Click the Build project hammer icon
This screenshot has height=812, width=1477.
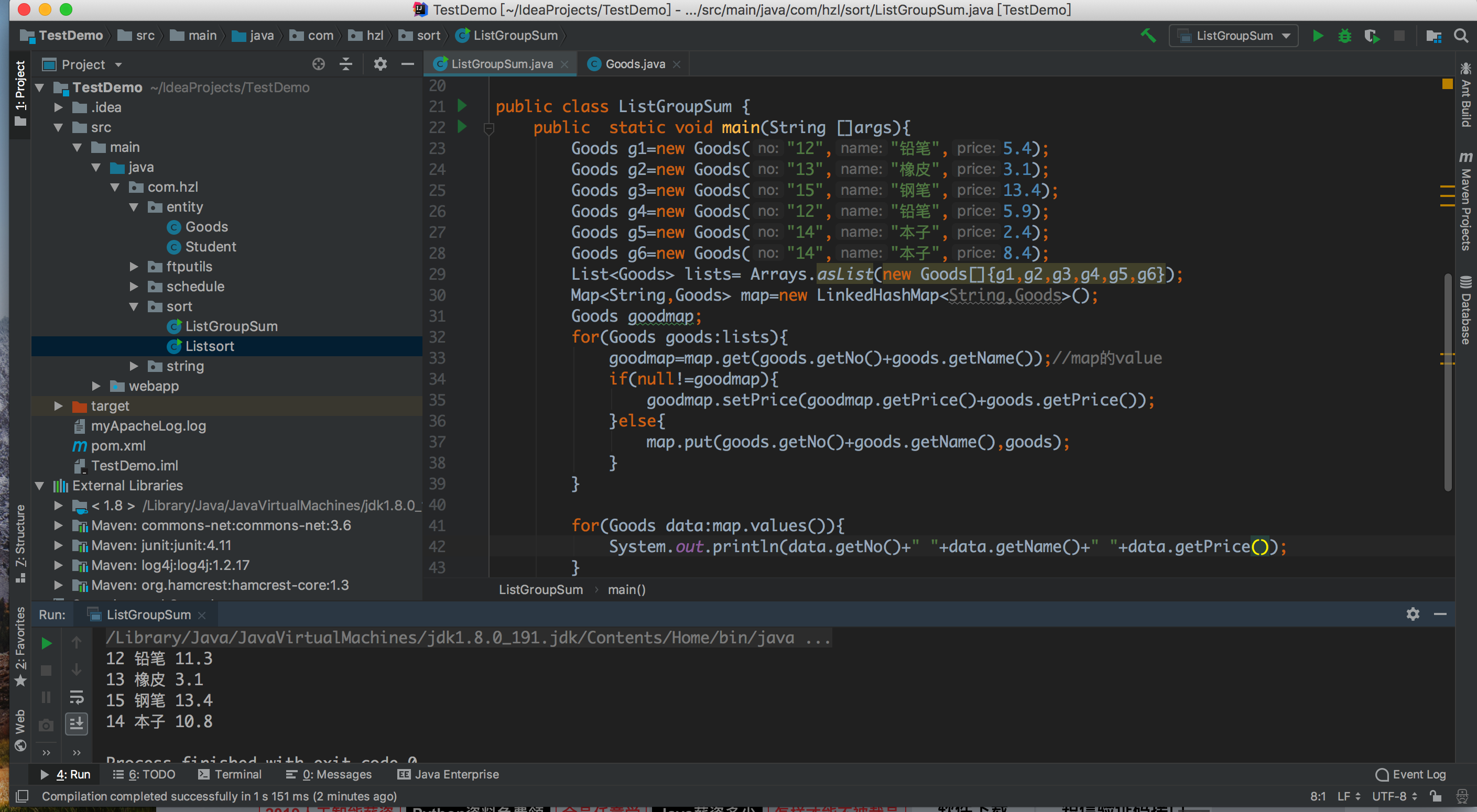click(1148, 36)
